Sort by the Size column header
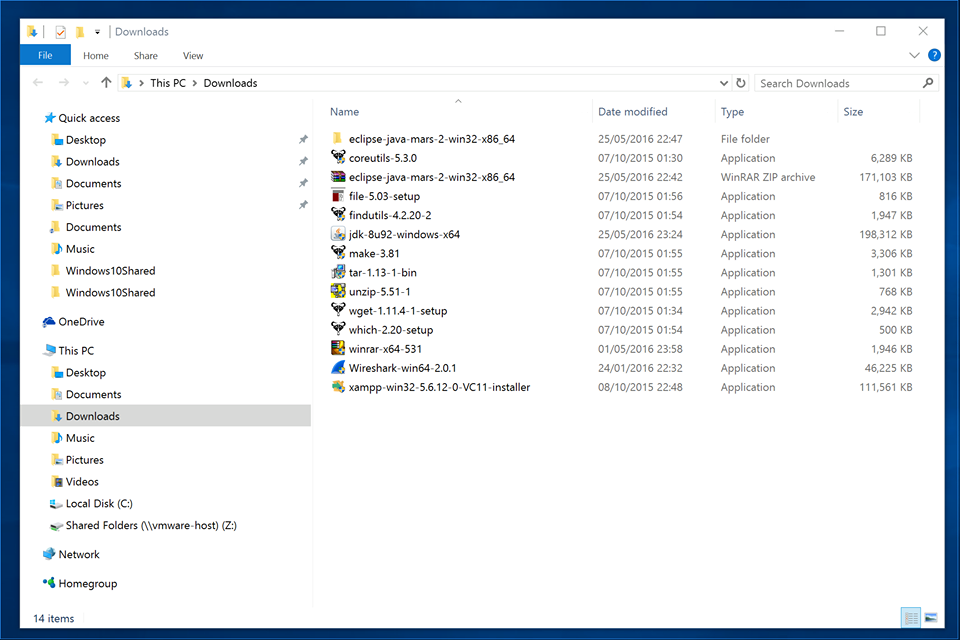The image size is (960, 640). tap(853, 112)
